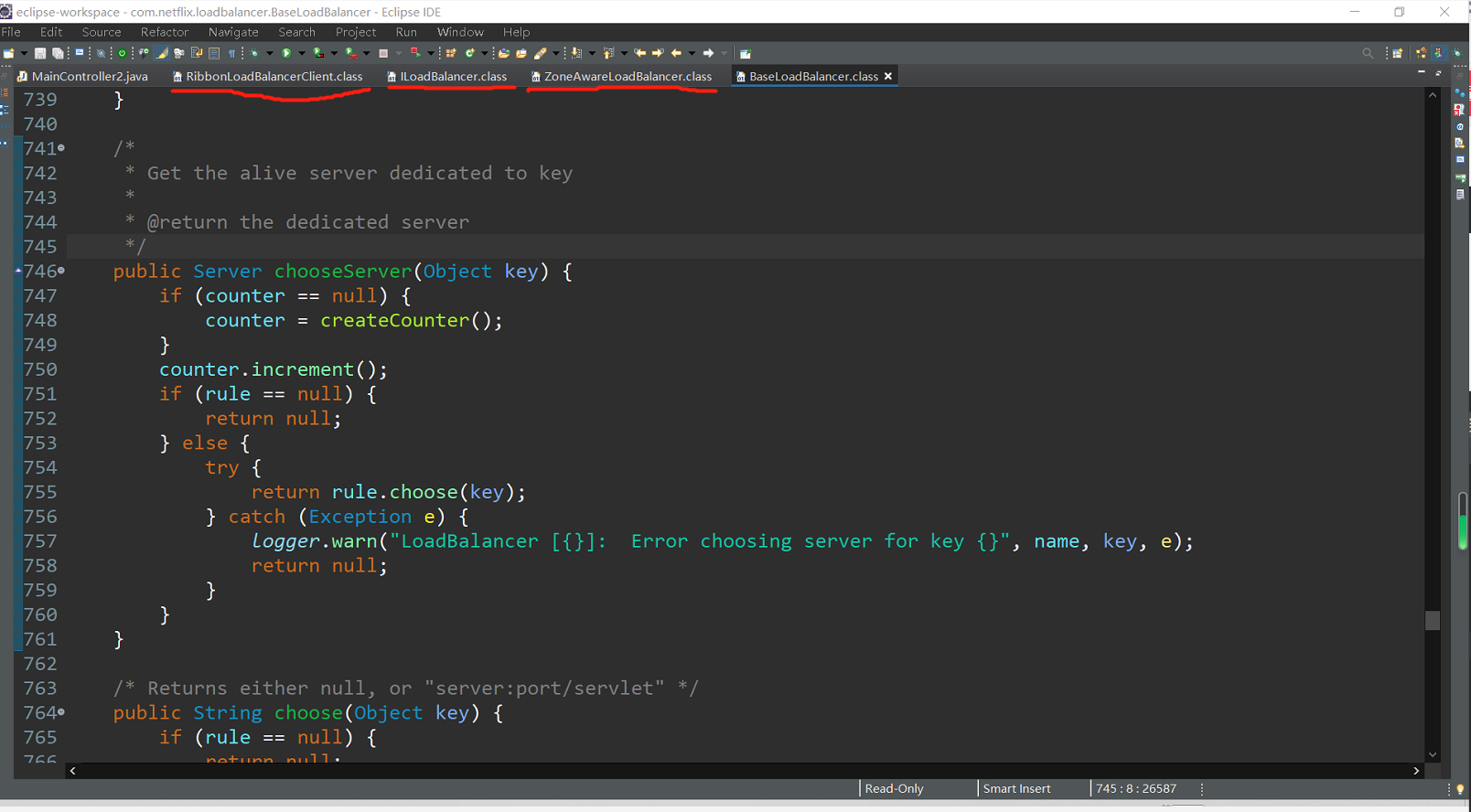The image size is (1471, 812).
Task: Click the Open Type icon
Action: coord(504,53)
